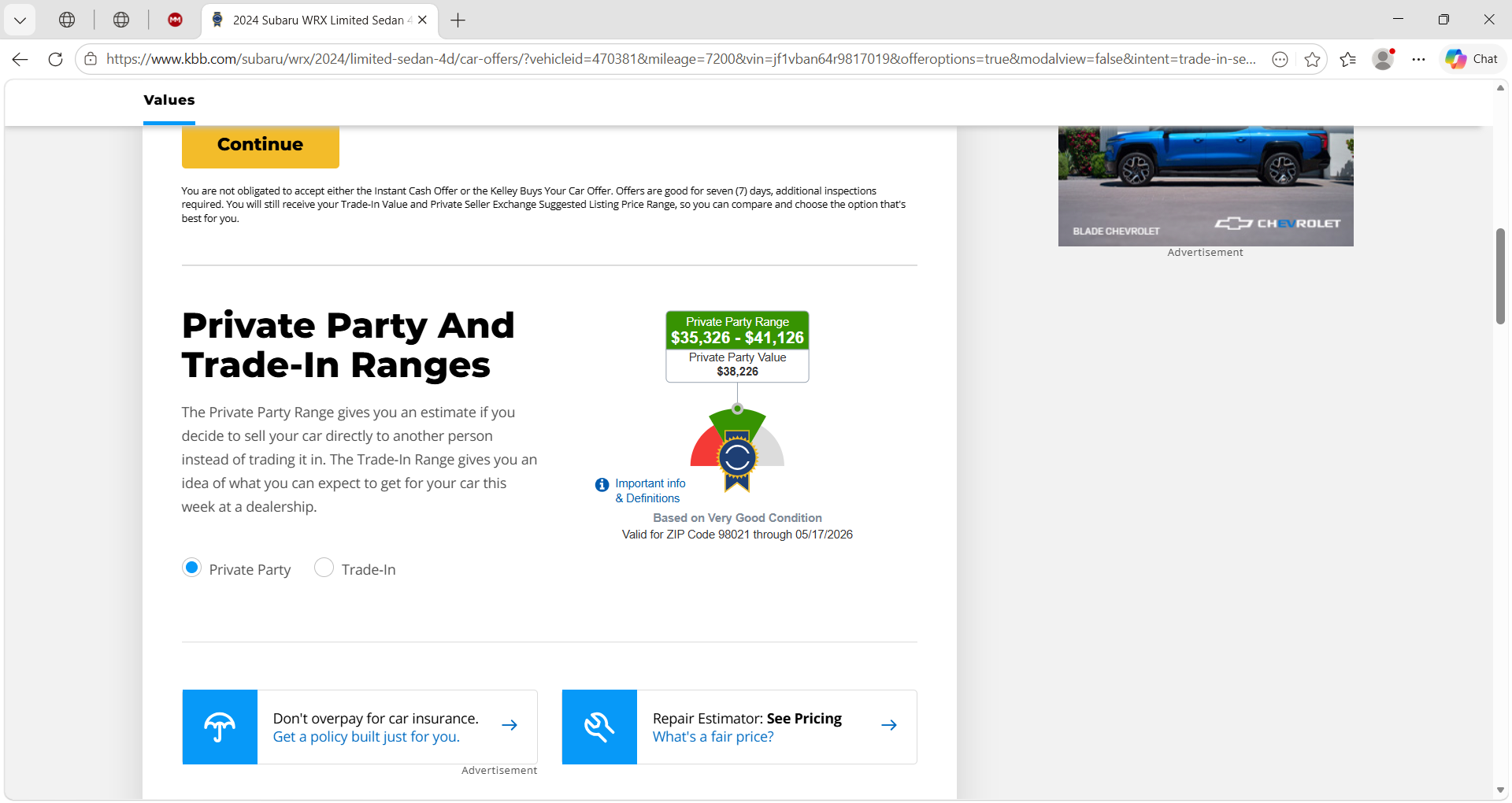The image size is (1512, 803).
Task: Click the umbrella insurance icon
Action: (x=220, y=727)
